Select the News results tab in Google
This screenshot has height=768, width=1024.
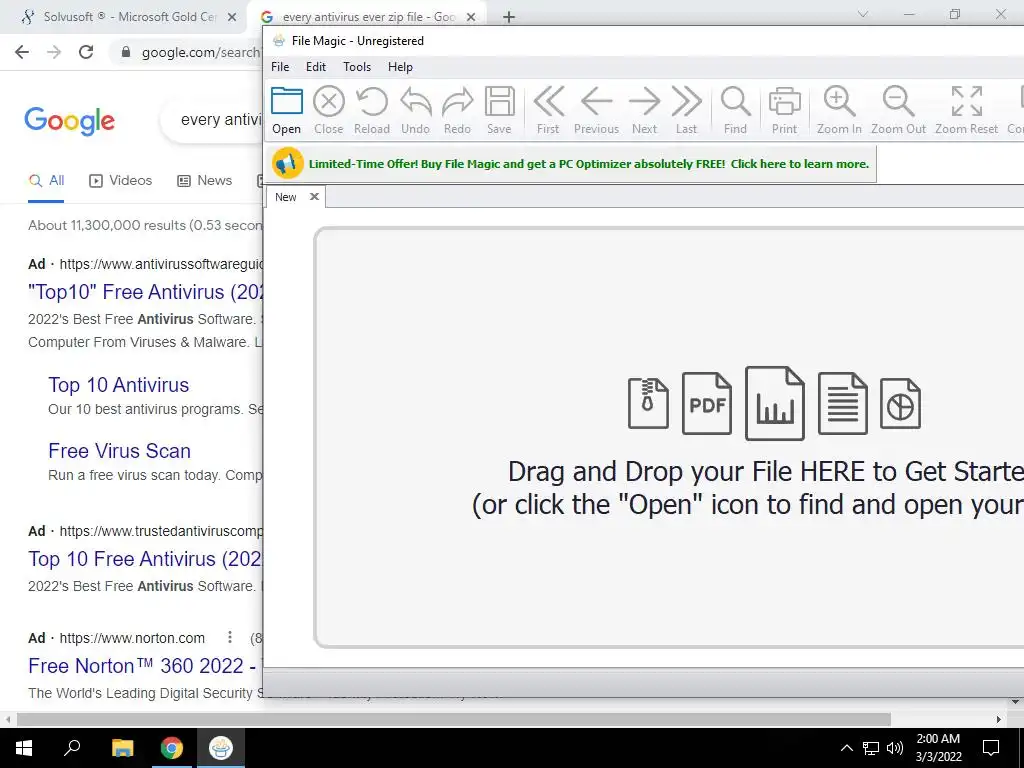click(204, 181)
